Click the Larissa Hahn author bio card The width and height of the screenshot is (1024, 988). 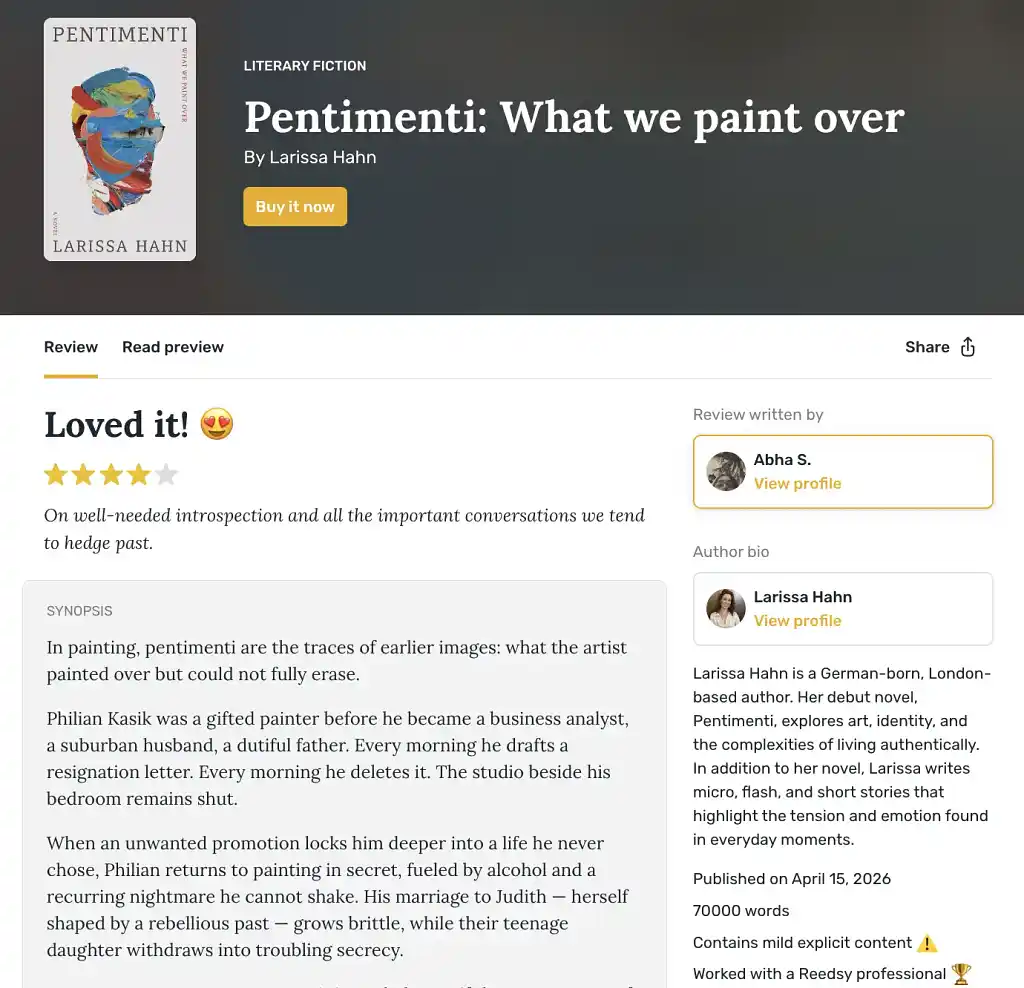click(x=843, y=609)
